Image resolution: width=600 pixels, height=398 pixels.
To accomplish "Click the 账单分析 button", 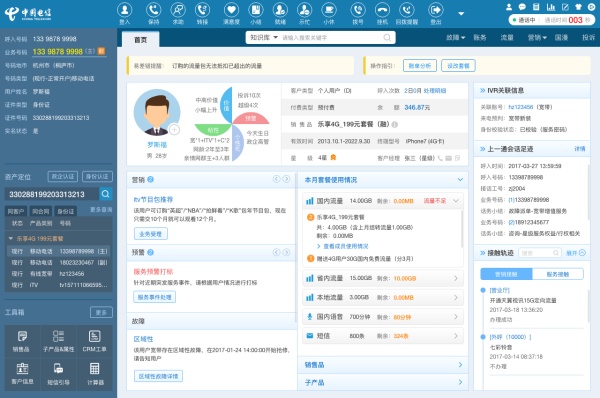I will point(420,66).
